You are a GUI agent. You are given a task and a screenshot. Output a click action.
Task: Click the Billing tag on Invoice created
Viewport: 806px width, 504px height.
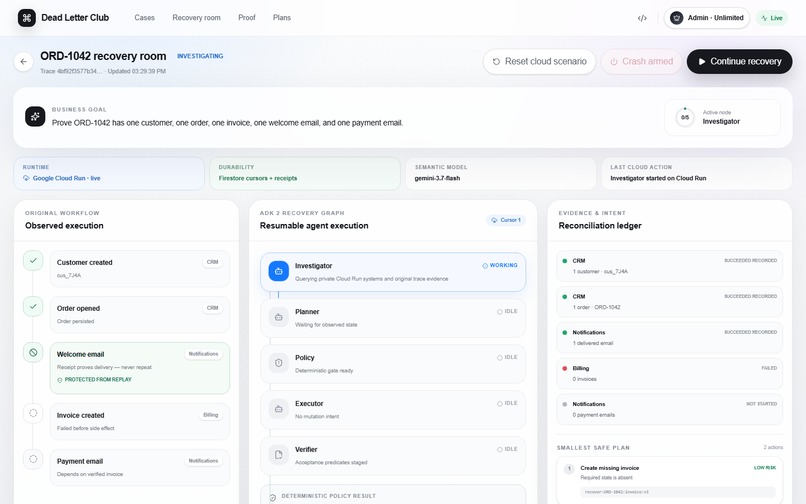[x=211, y=415]
